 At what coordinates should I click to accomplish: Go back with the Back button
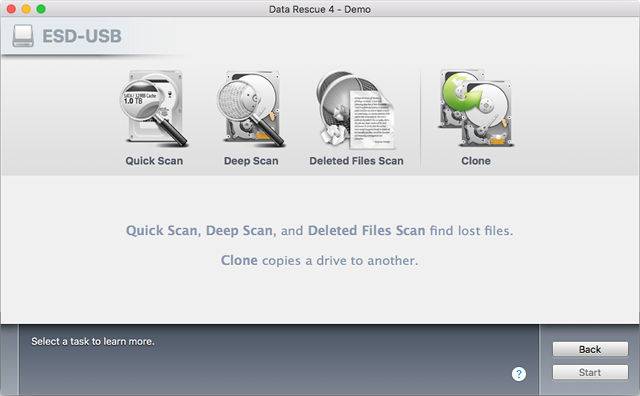tap(590, 349)
